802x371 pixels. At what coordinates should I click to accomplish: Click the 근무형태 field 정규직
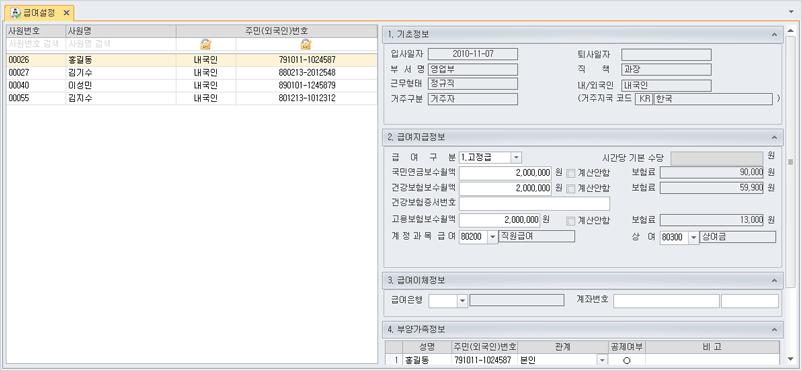[x=473, y=83]
